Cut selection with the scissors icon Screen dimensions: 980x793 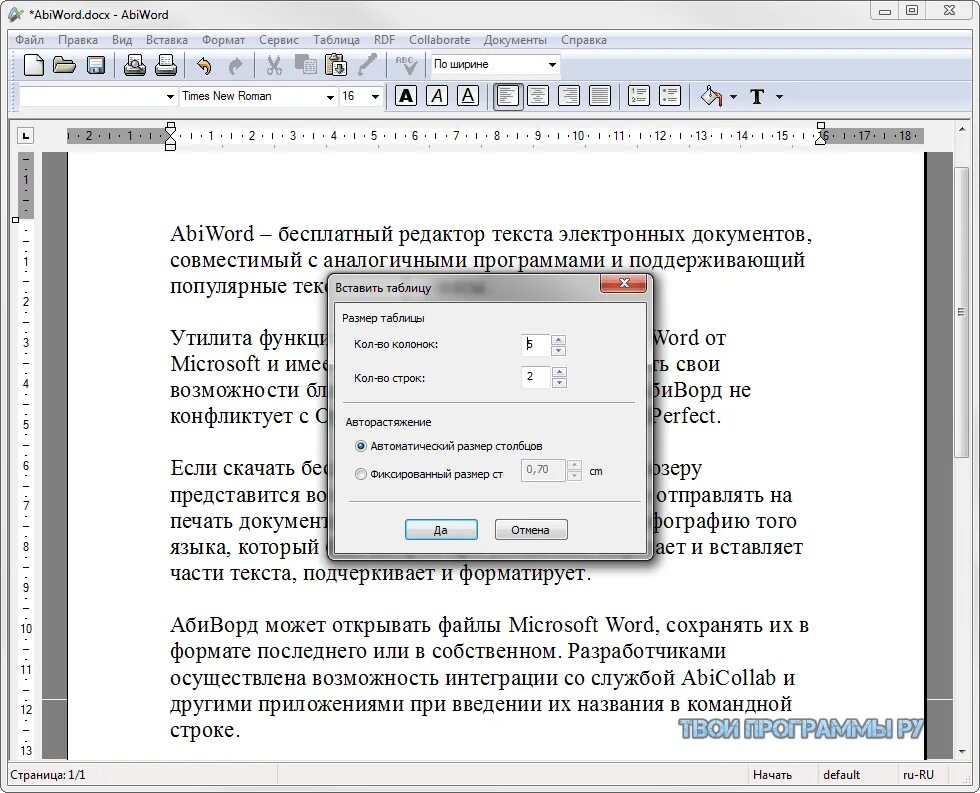tap(274, 65)
